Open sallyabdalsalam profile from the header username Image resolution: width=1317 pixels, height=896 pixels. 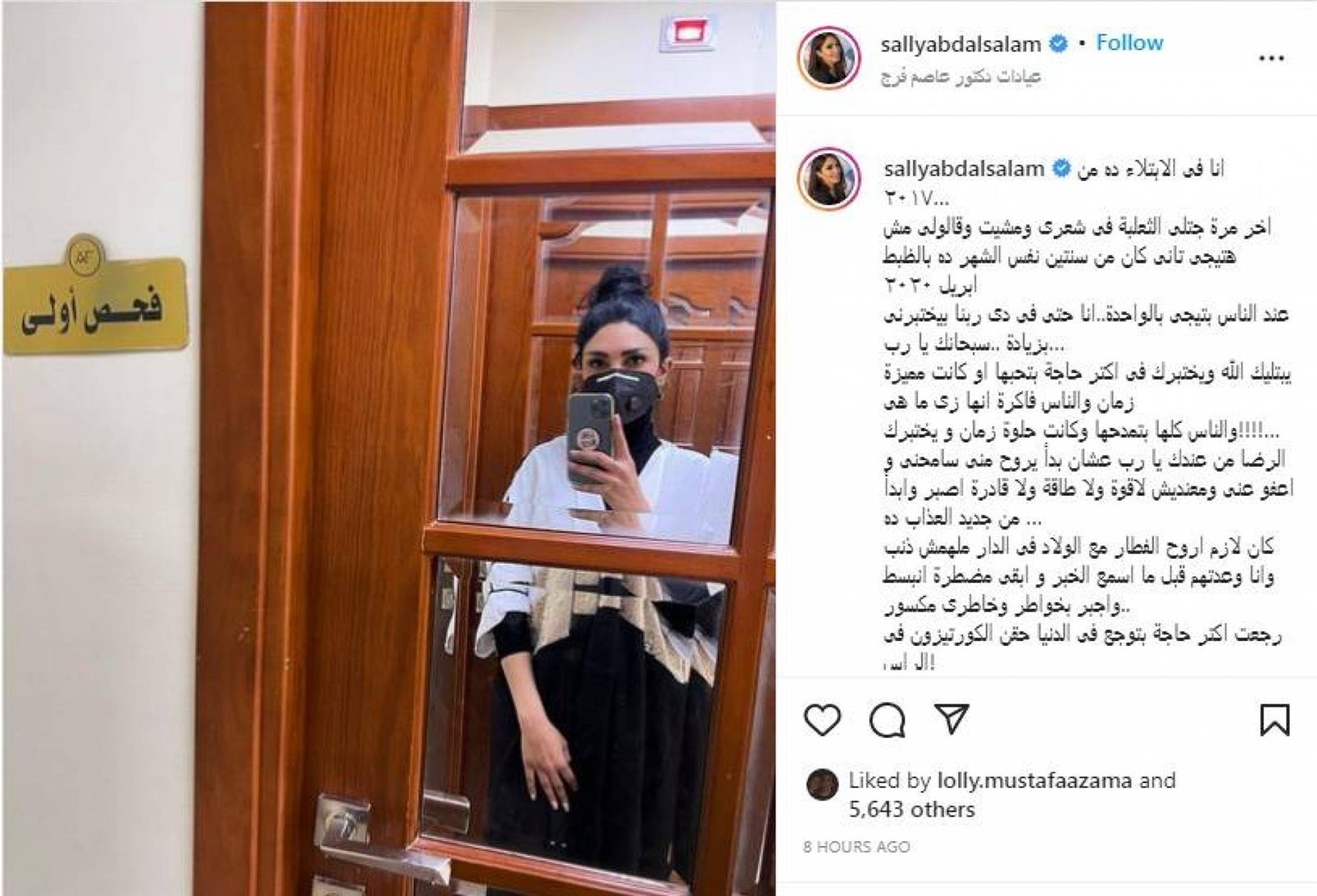click(x=961, y=44)
